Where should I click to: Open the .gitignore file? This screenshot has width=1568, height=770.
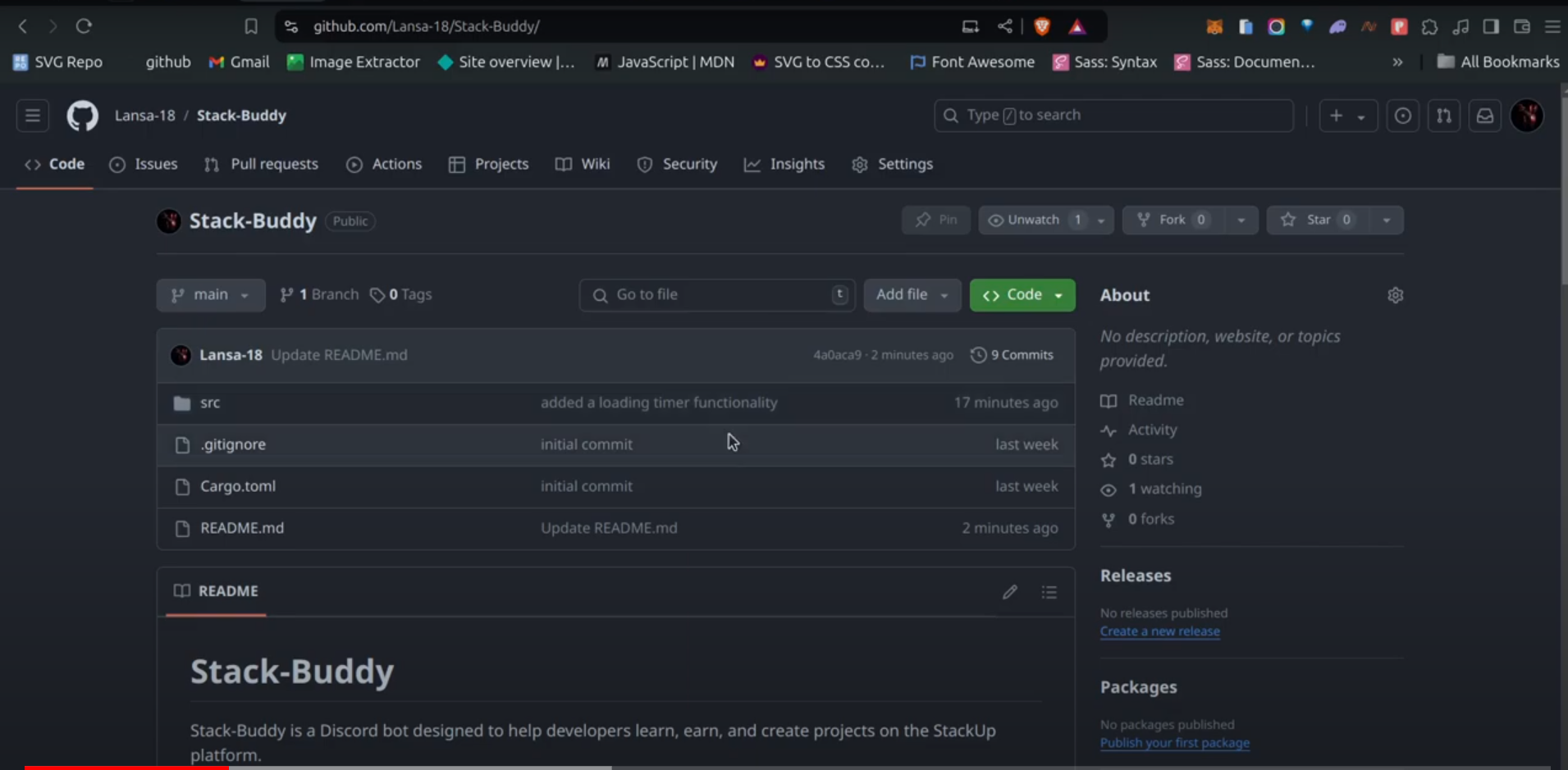pos(233,444)
